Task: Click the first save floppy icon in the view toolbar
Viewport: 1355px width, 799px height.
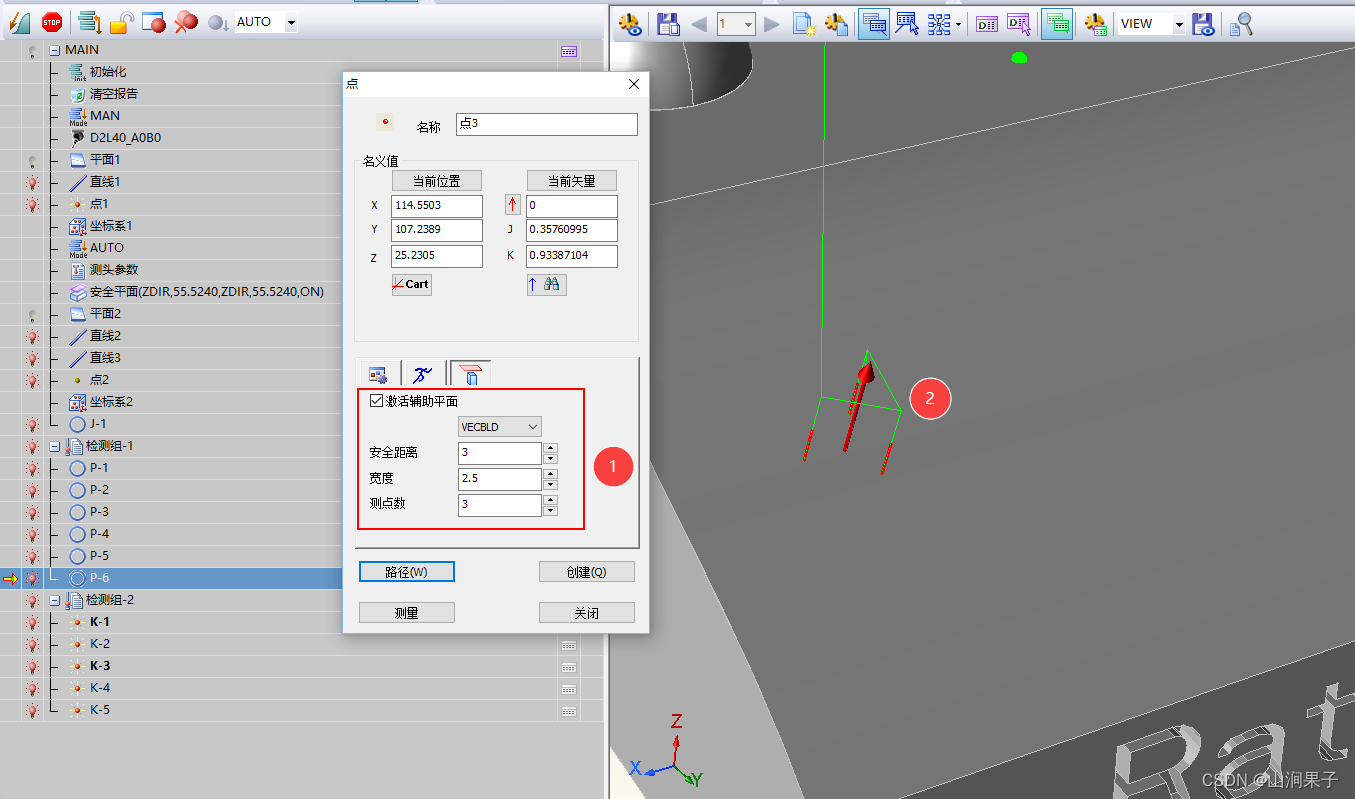Action: (x=668, y=24)
